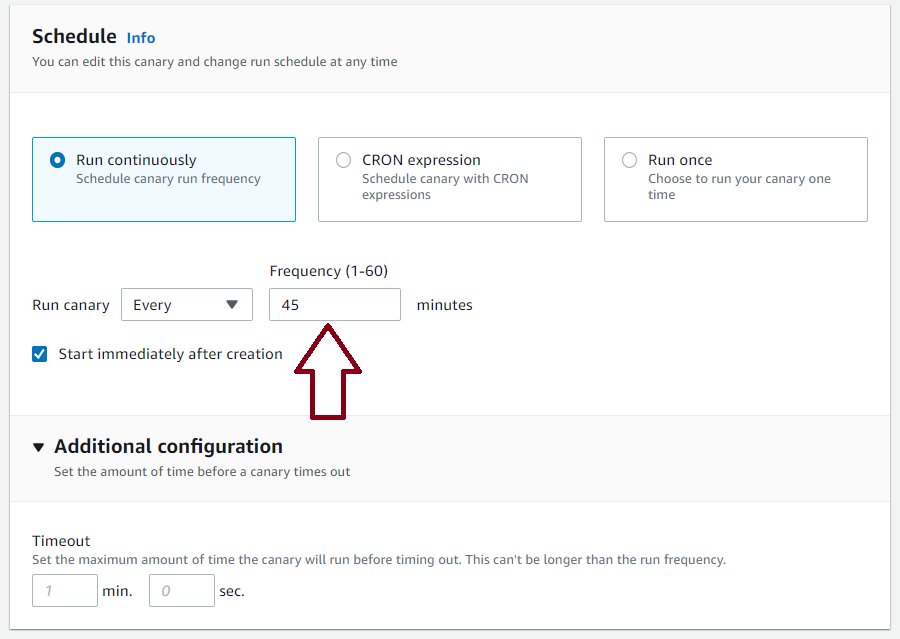Click the Frequency field showing 45

[335, 305]
